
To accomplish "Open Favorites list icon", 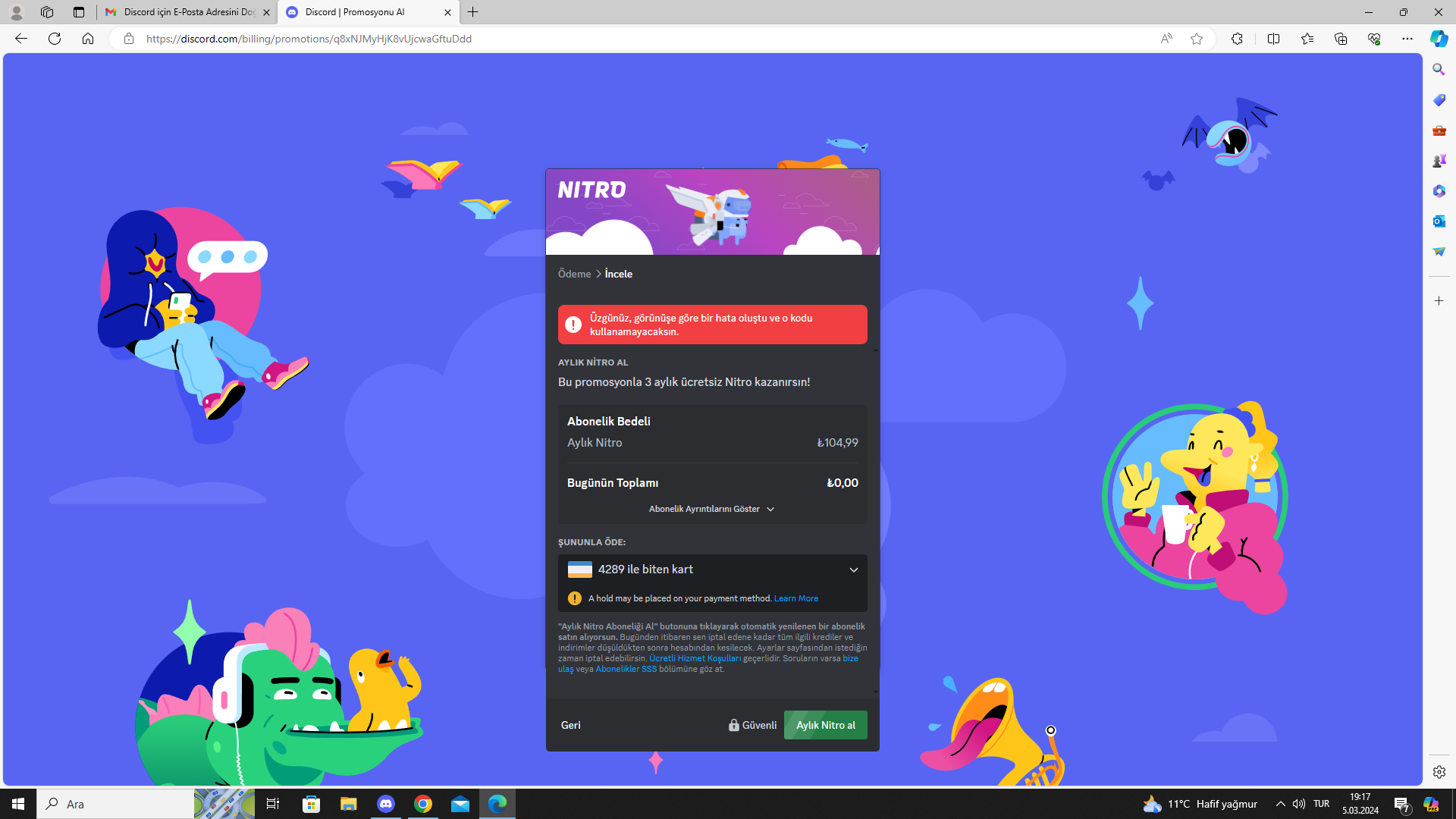I will pos(1307,39).
